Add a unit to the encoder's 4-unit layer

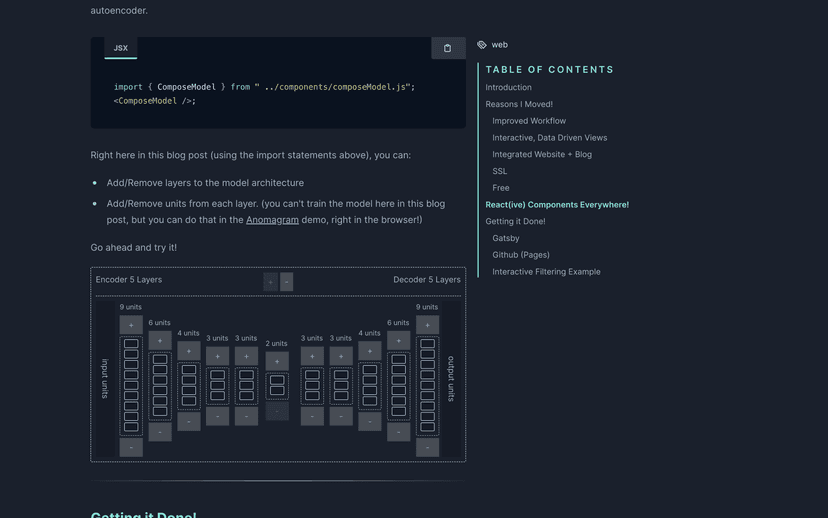(189, 351)
